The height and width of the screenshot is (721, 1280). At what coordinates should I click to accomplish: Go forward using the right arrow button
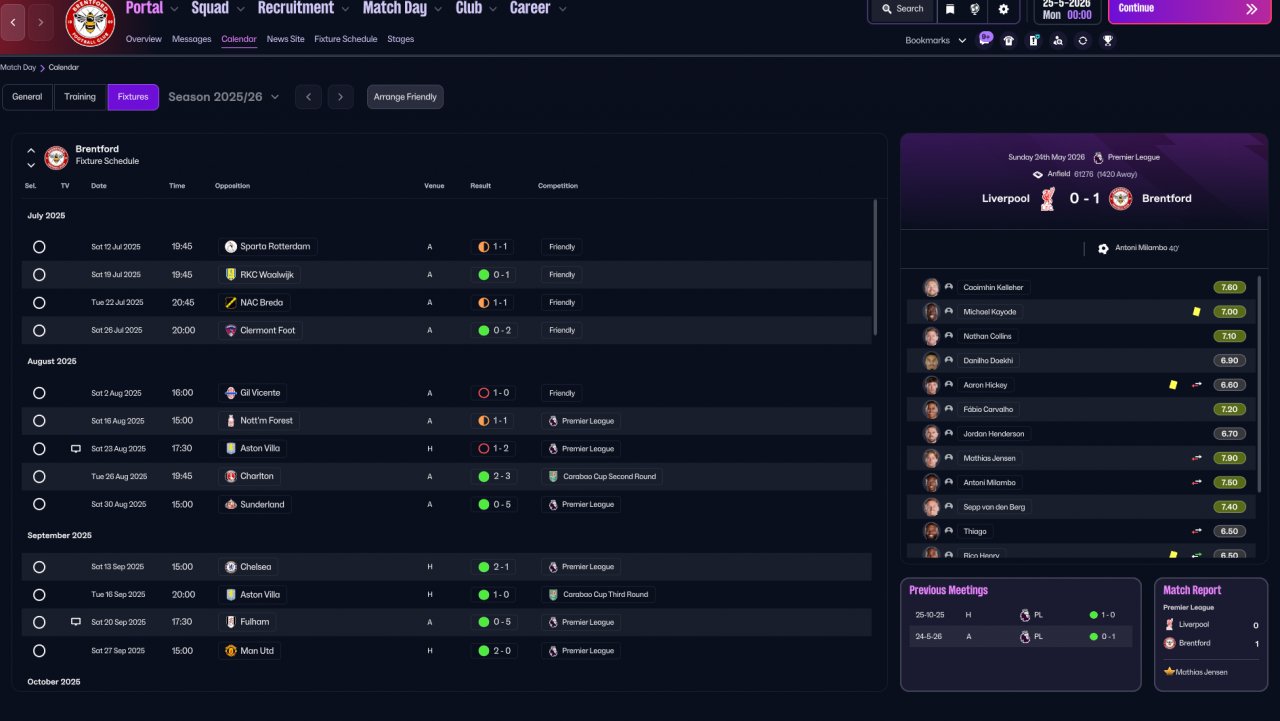(x=41, y=21)
